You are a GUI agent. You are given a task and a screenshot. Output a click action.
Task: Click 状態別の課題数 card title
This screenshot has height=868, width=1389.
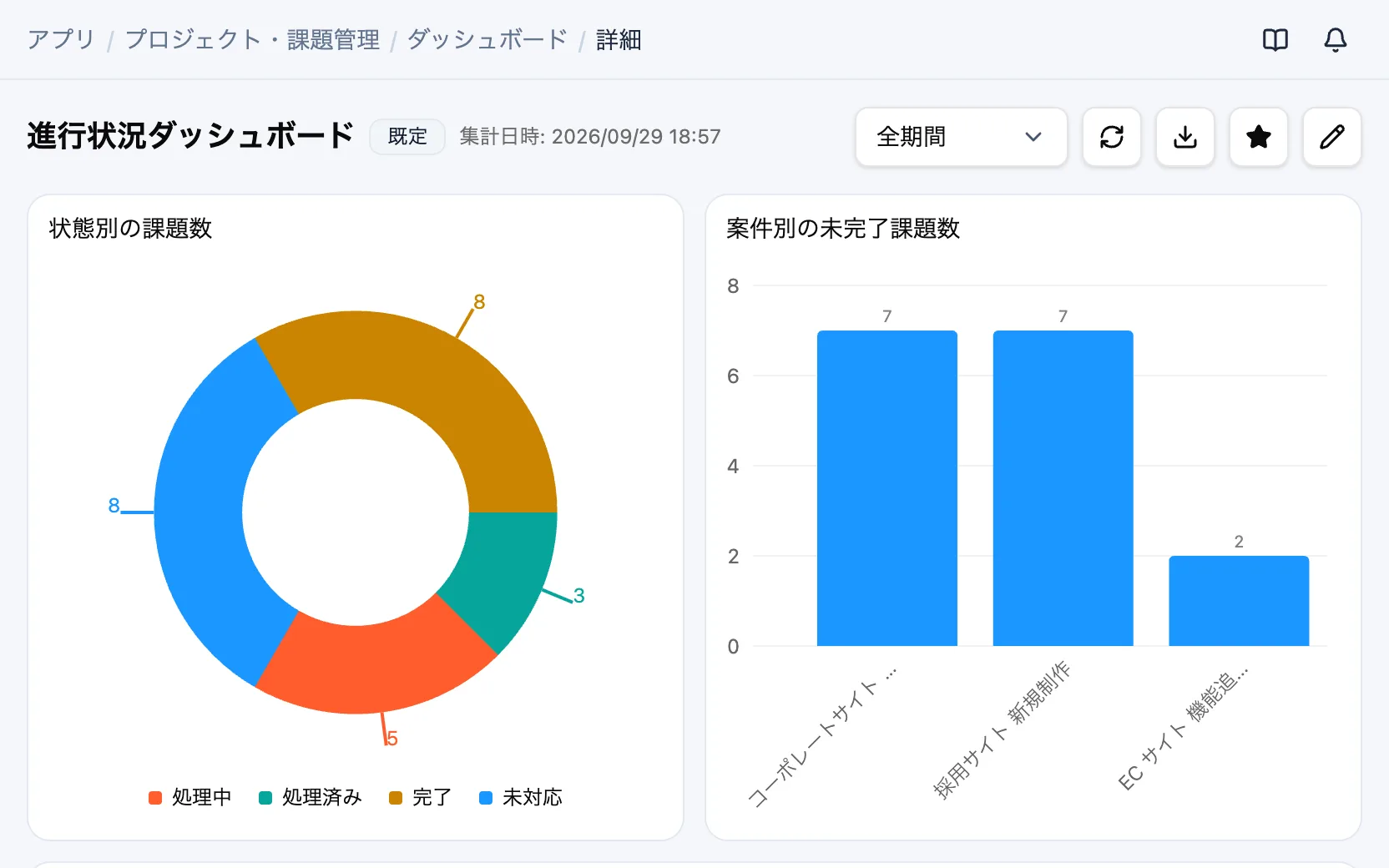click(130, 228)
